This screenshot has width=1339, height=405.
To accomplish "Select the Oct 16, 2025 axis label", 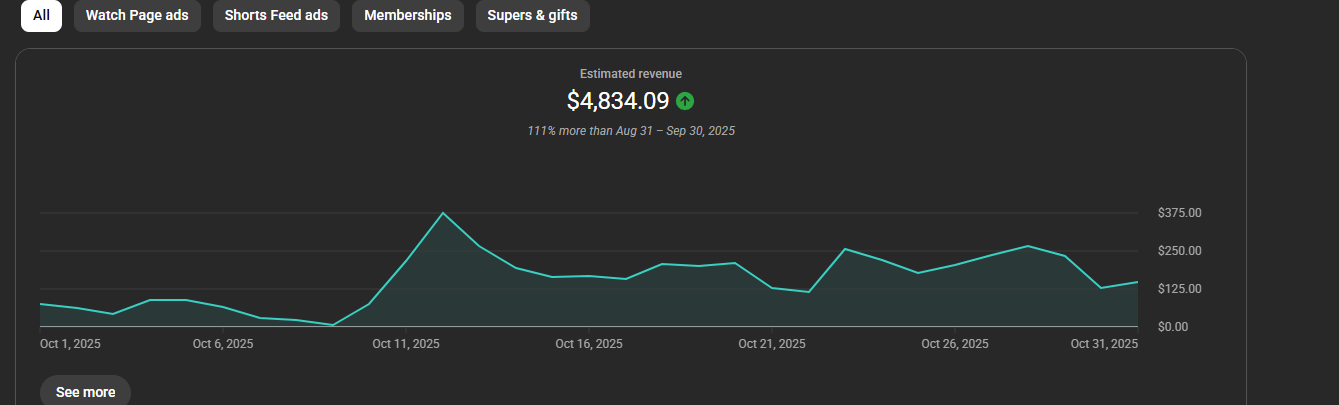I will pos(589,344).
